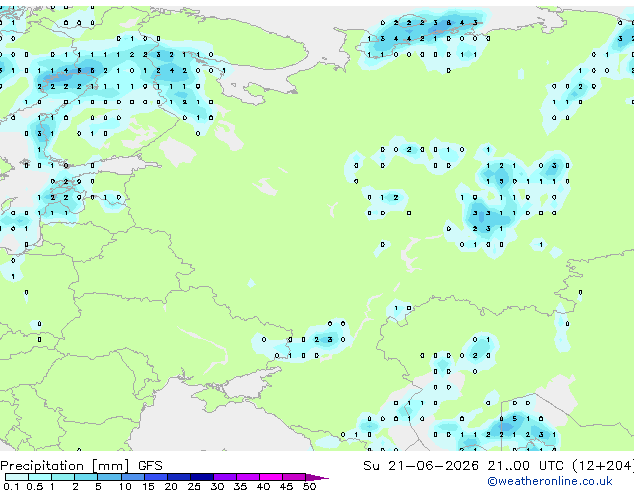Pick the 10–15 mm blue legend swatch
634x490 pixels.
132,477
